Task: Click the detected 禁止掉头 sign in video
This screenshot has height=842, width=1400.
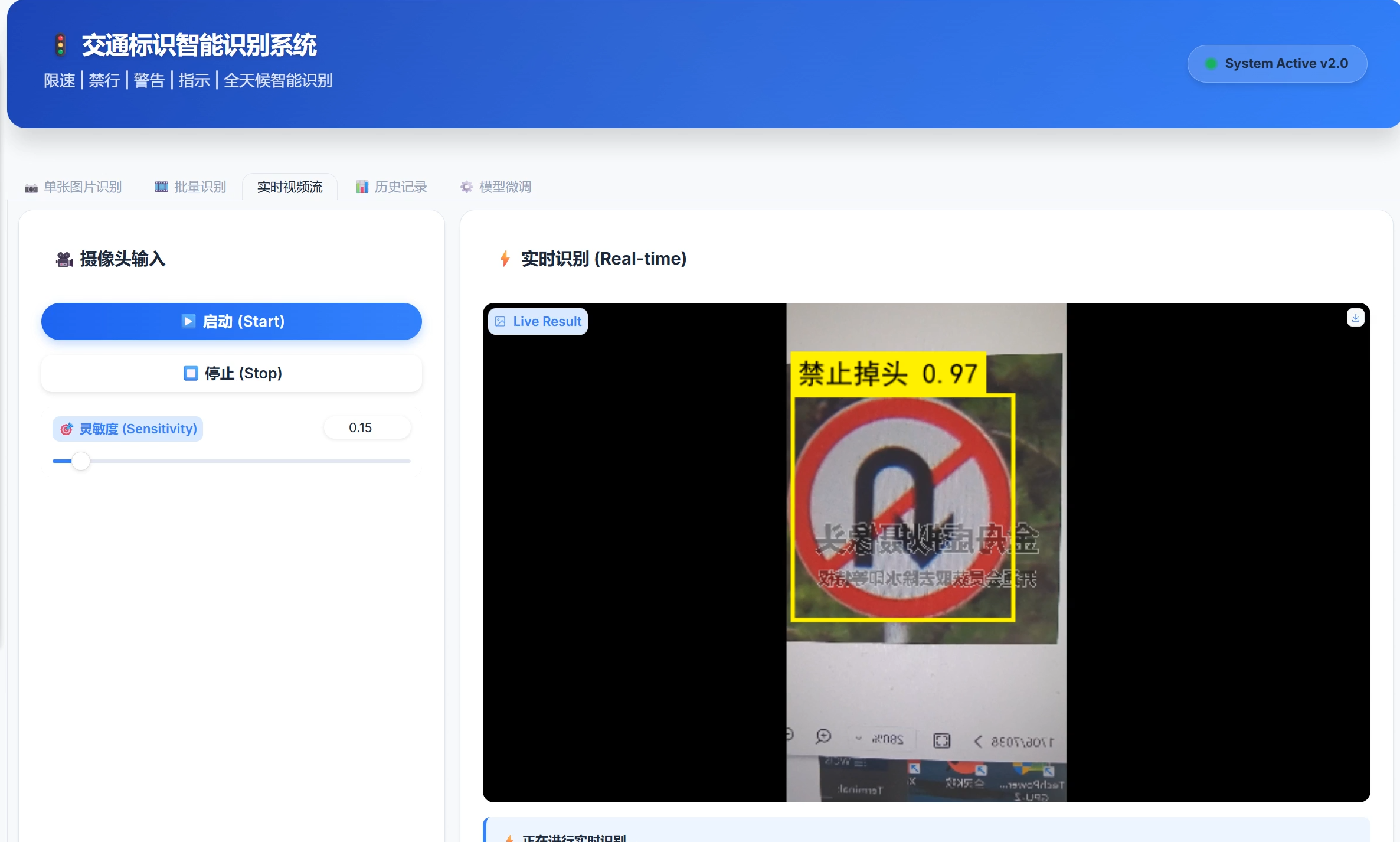Action: 902,508
